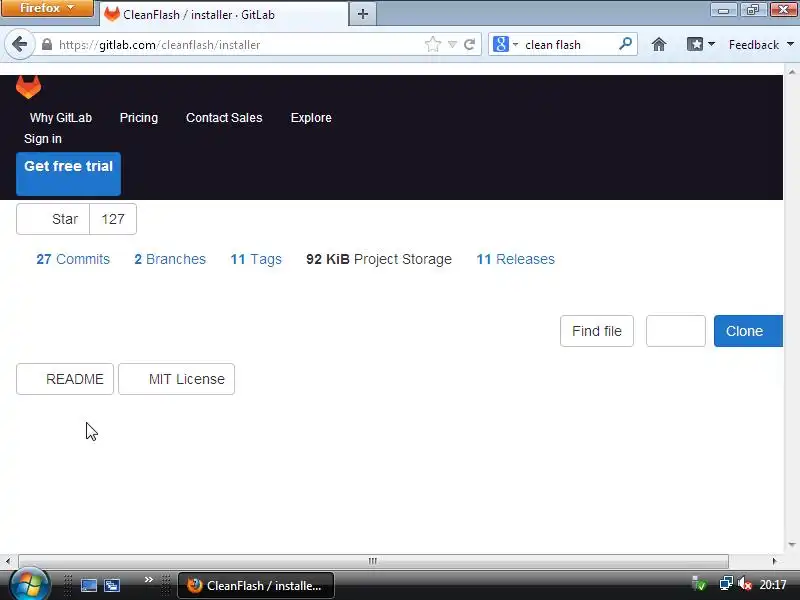Click the 92 KiB Project Storage text
800x600 pixels.
pos(379,259)
